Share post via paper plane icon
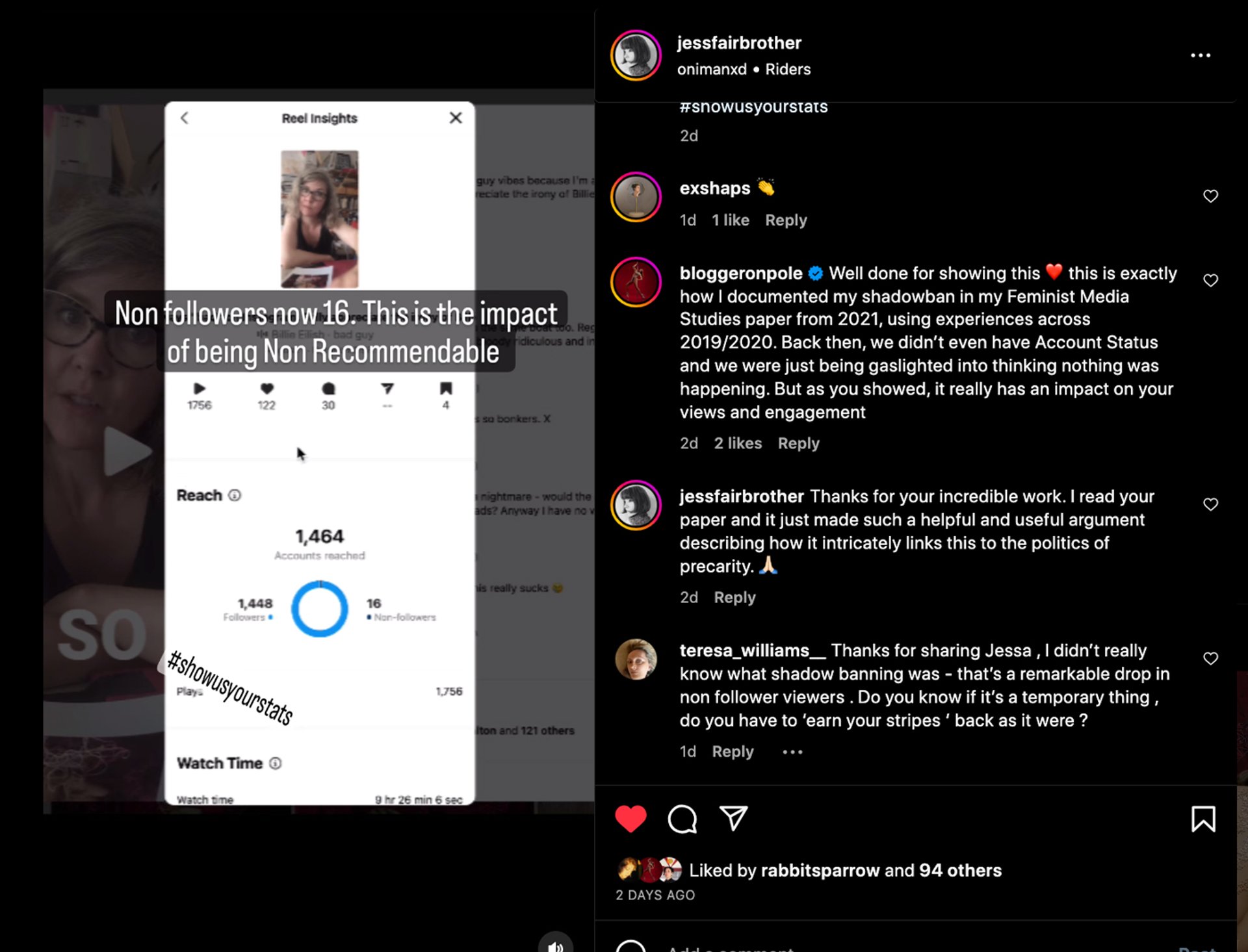Screen dimensions: 1248x952 734,818
